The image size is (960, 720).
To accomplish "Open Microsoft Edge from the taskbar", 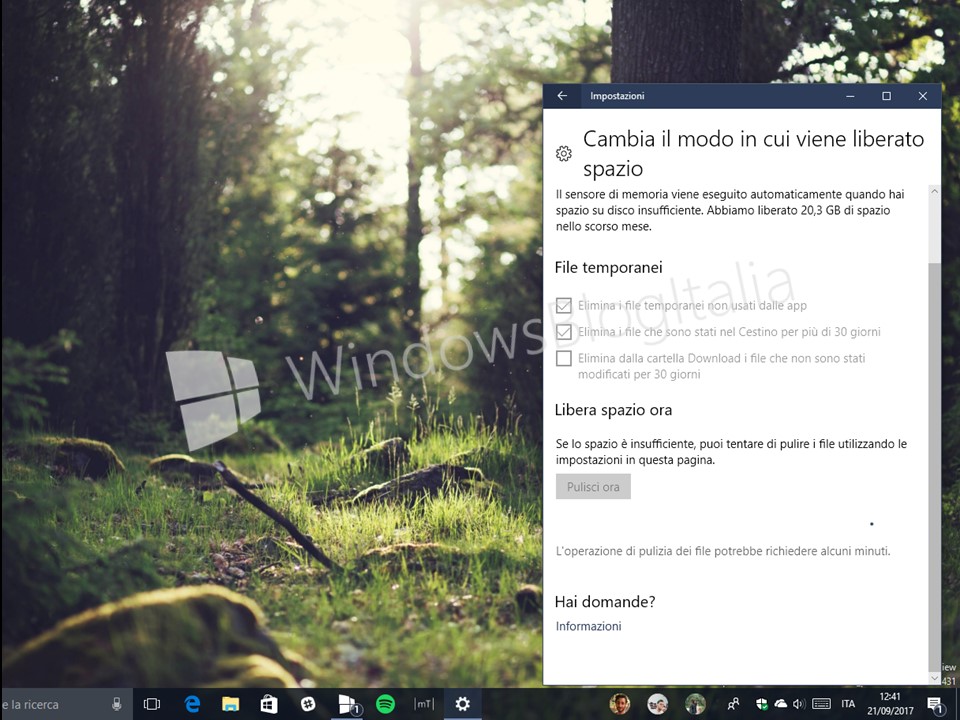I will pyautogui.click(x=193, y=704).
